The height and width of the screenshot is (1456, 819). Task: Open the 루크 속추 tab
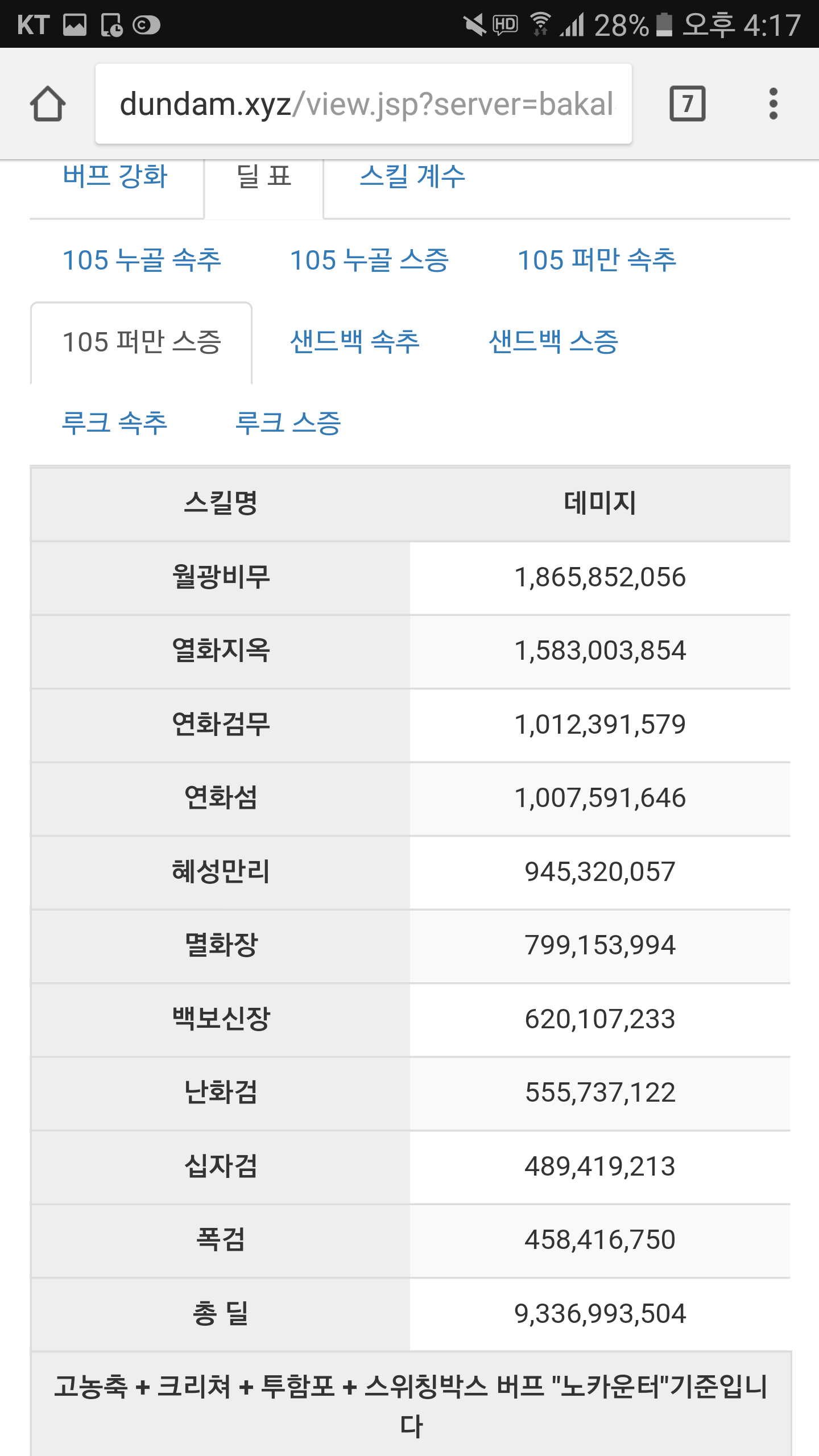coord(114,424)
